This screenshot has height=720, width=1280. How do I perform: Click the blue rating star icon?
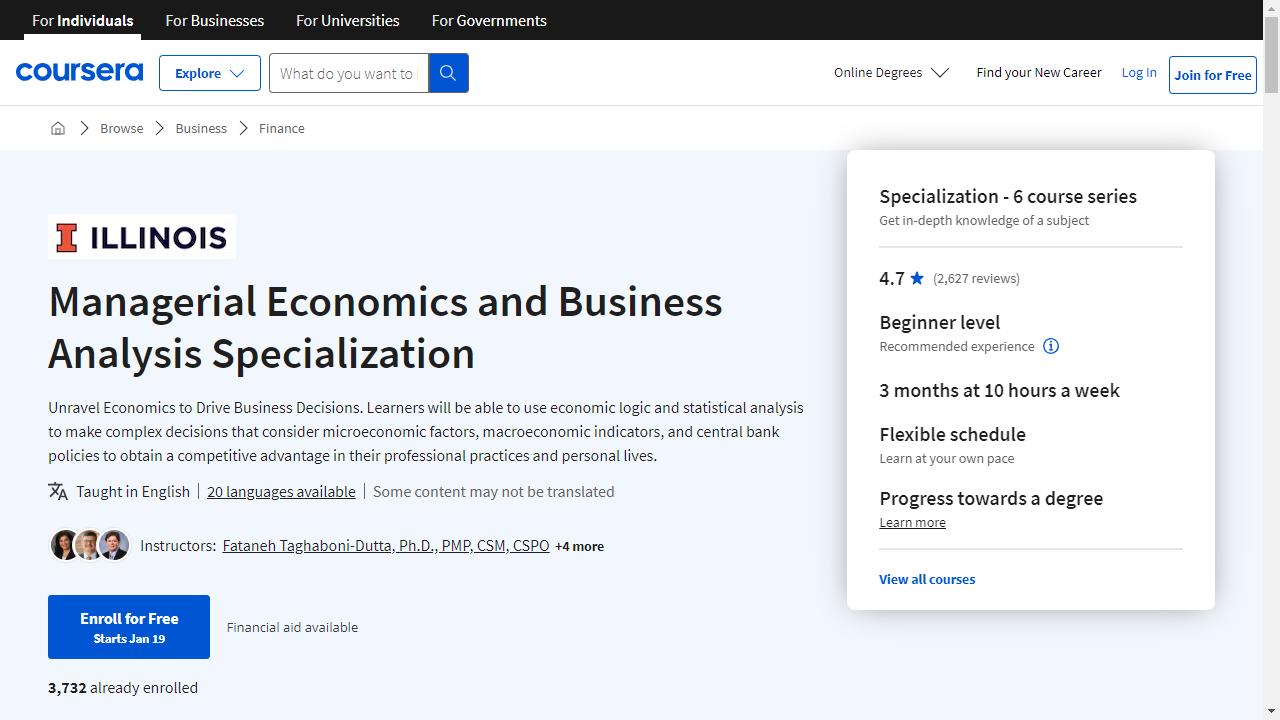tap(917, 278)
